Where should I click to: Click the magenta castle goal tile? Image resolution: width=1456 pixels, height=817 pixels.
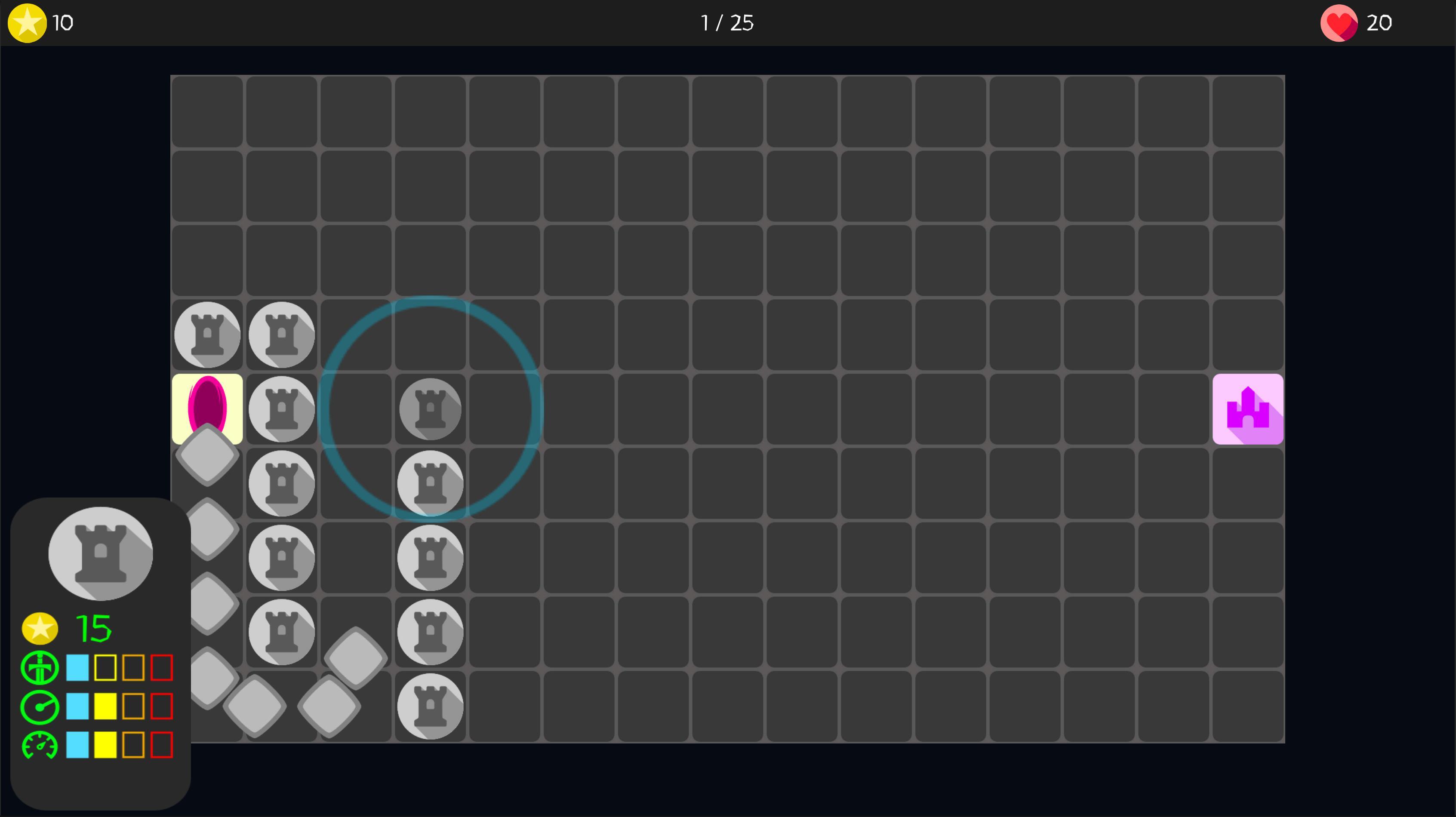(x=1247, y=408)
